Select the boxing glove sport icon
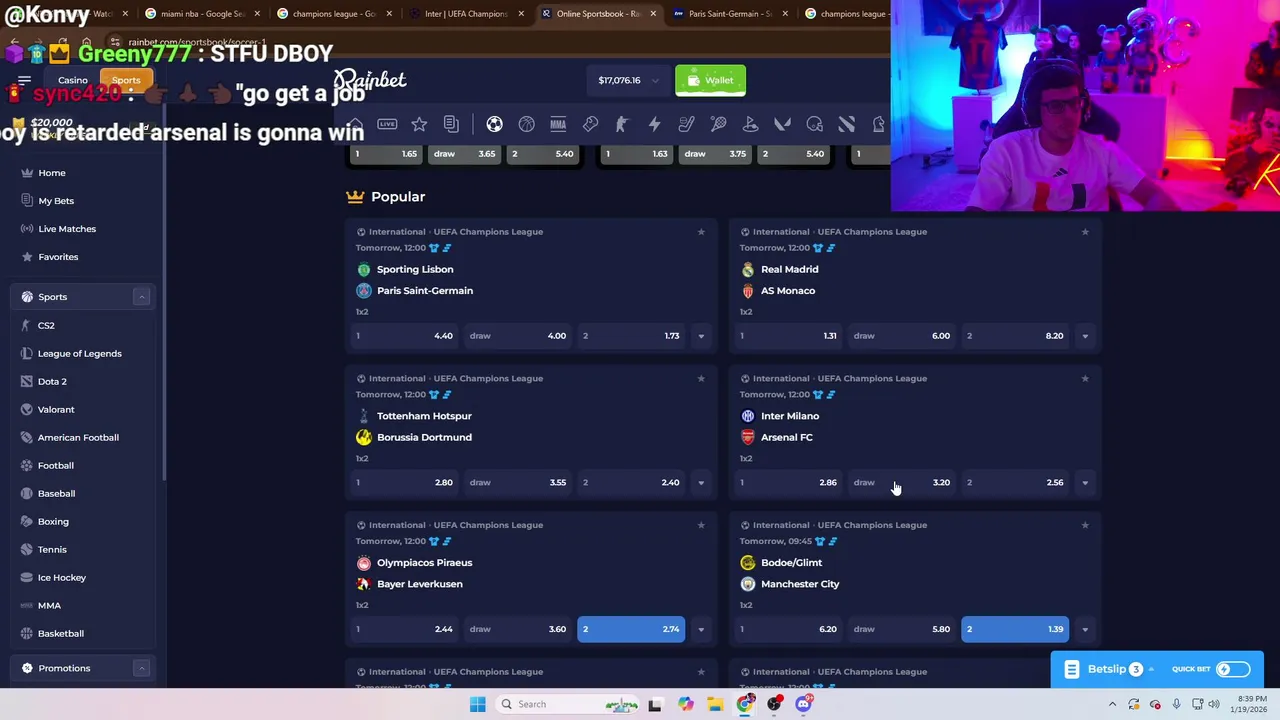Viewport: 1280px width, 720px height. pos(590,124)
